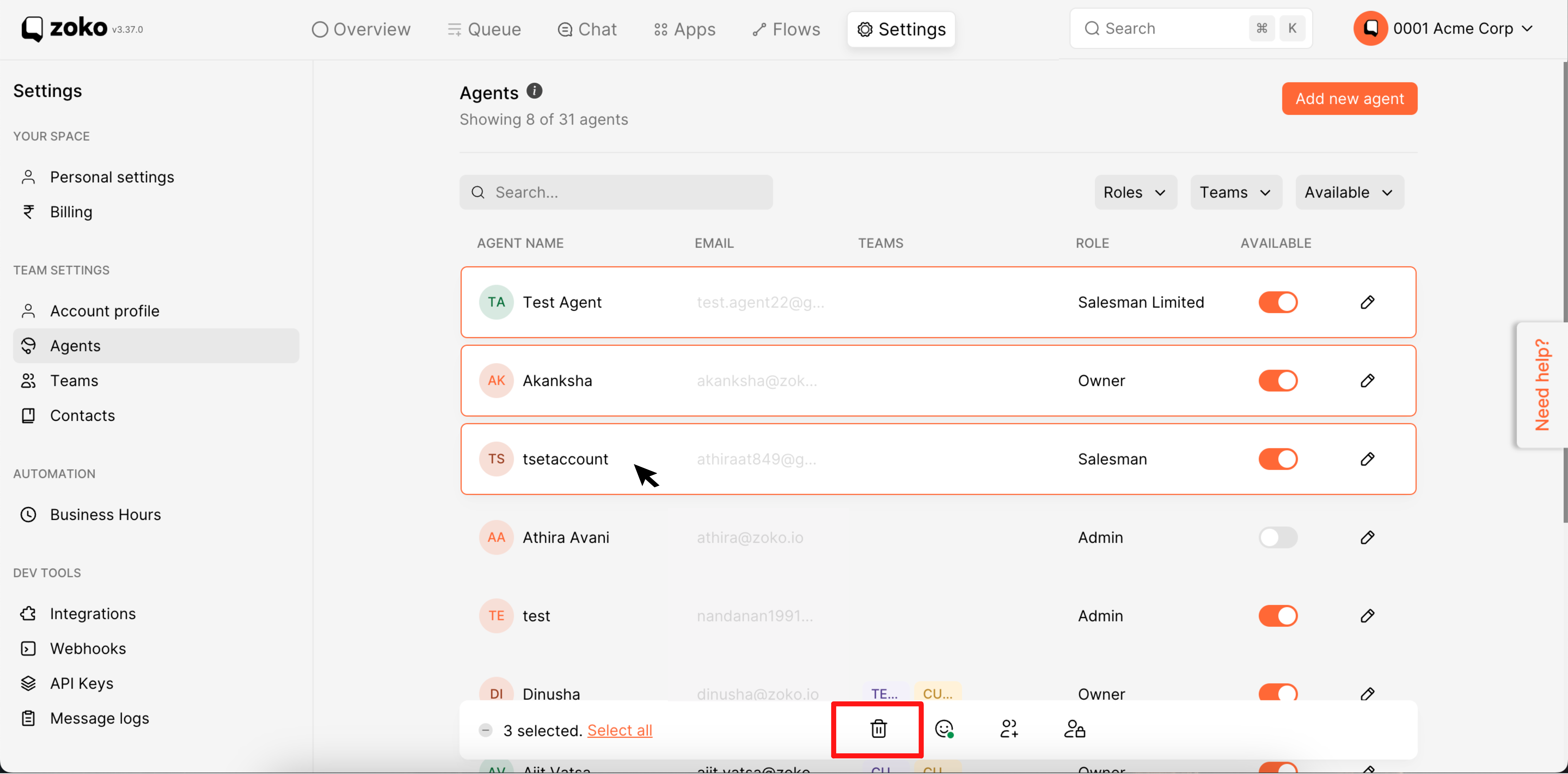Image resolution: width=1568 pixels, height=774 pixels.
Task: Click the AGENT NAME column header
Action: pos(520,243)
